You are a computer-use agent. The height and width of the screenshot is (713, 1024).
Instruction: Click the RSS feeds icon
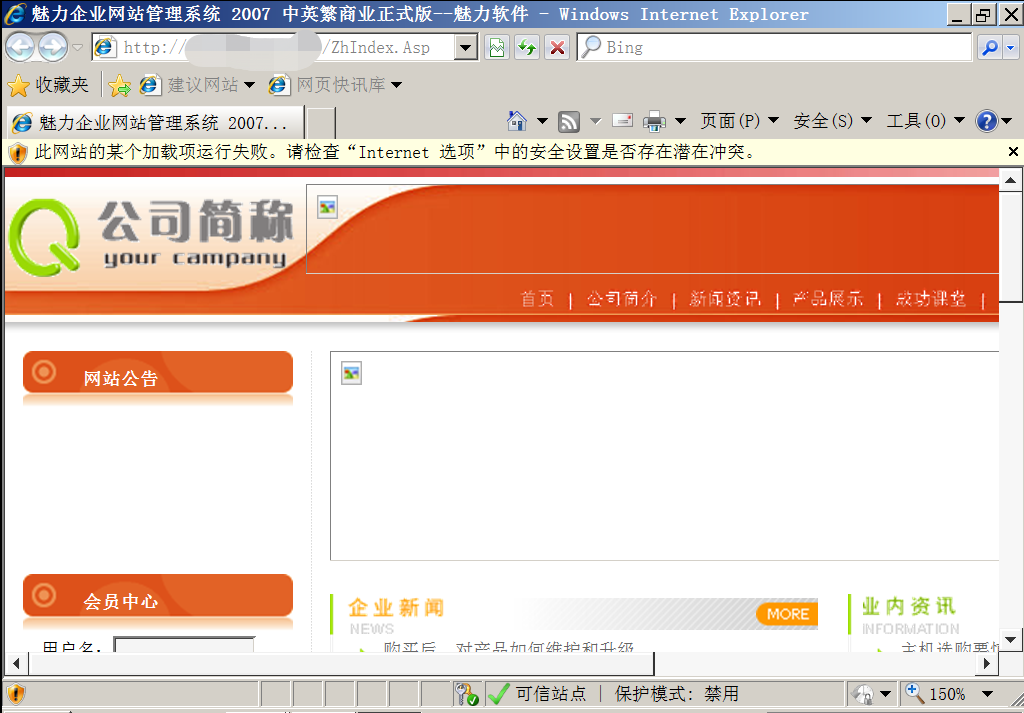(x=569, y=121)
